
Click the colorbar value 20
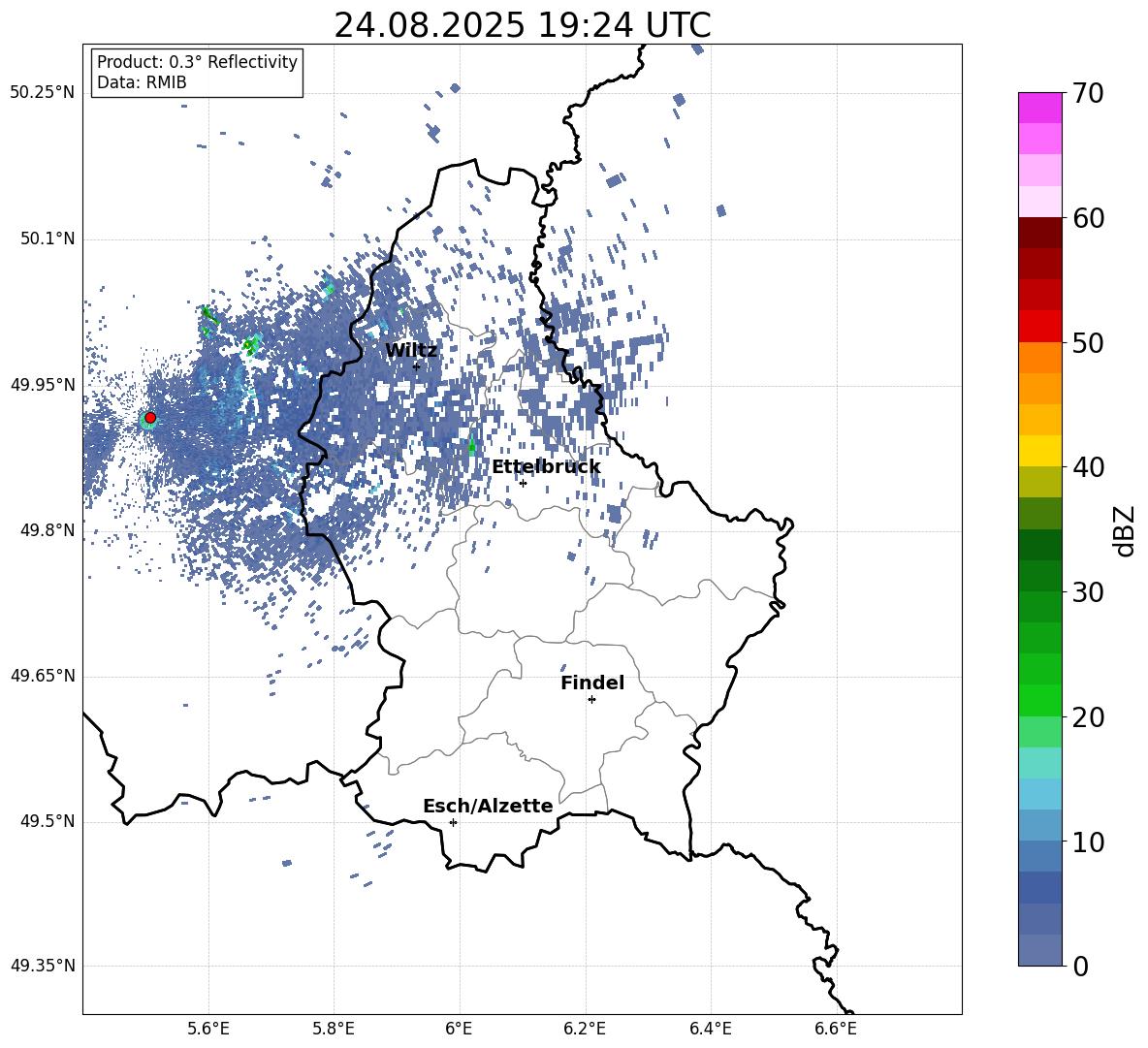pyautogui.click(x=1088, y=716)
